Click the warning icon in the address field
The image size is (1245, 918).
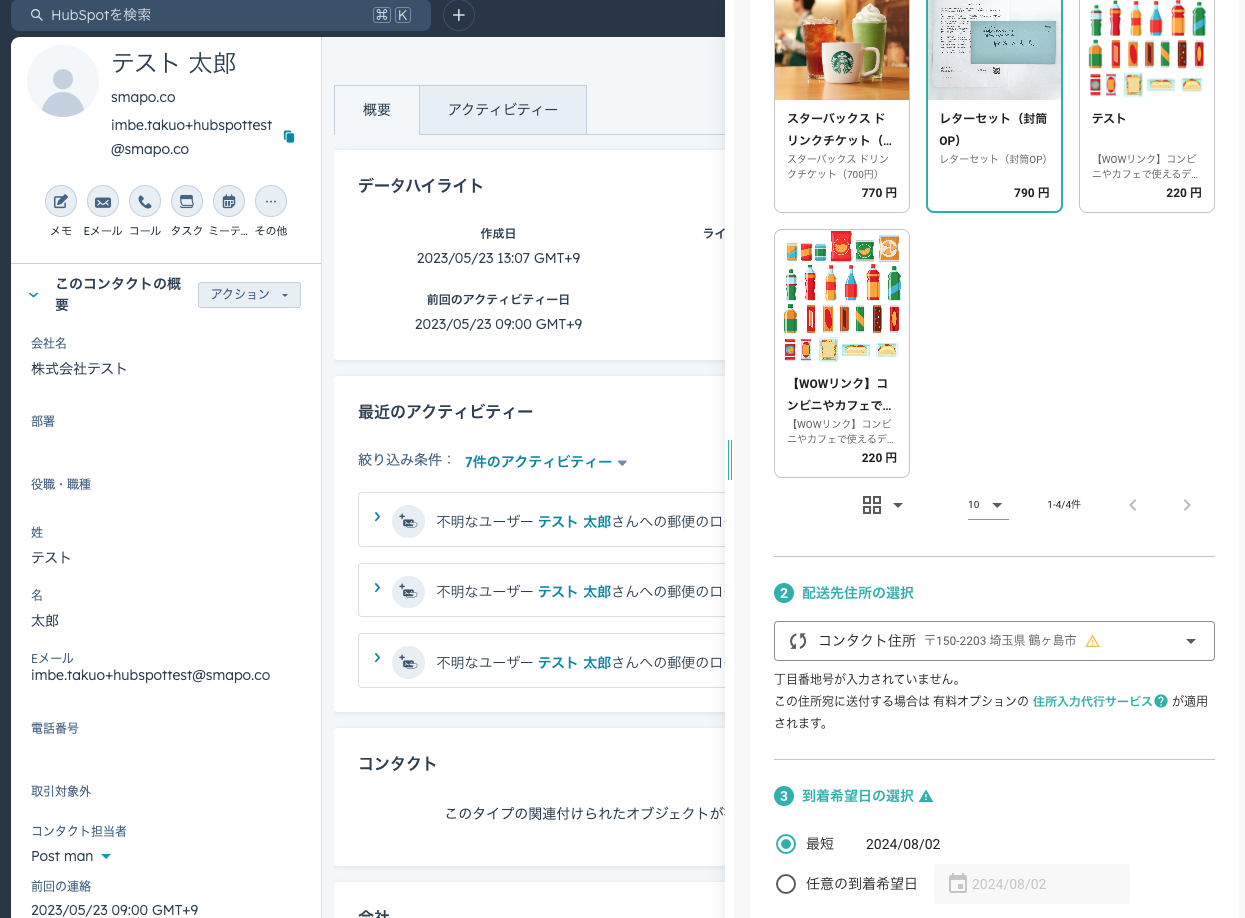click(x=1092, y=641)
